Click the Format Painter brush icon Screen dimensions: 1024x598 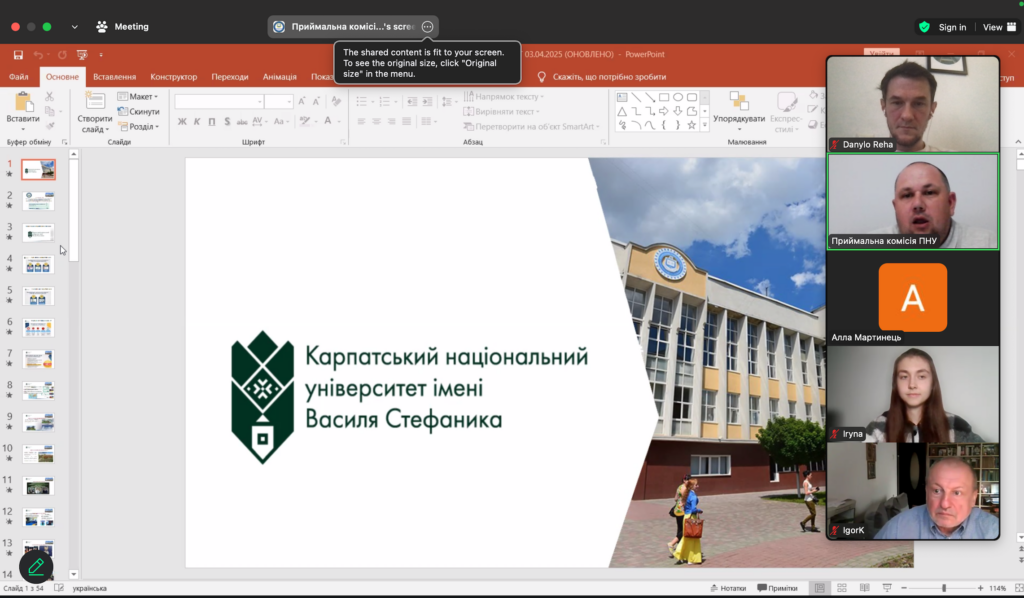(x=50, y=125)
